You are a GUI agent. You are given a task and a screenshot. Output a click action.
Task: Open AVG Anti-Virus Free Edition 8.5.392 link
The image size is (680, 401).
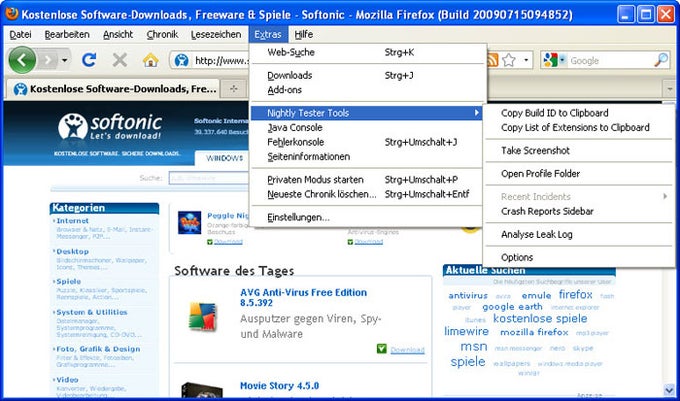point(303,297)
